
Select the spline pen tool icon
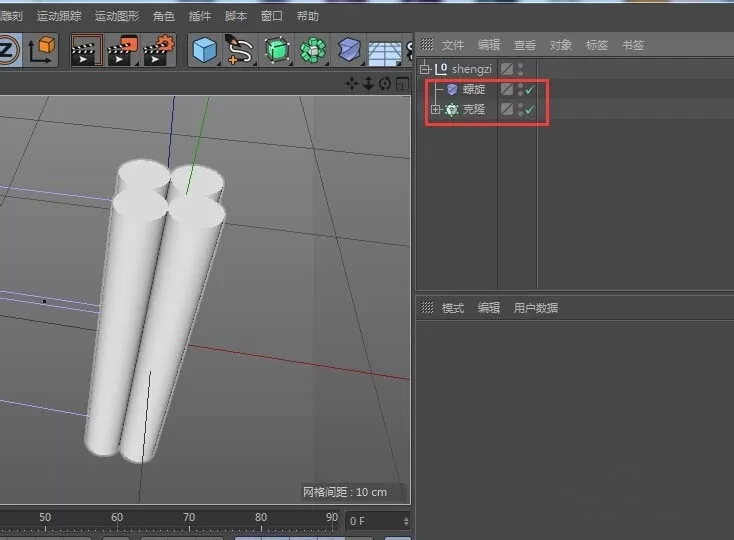240,50
